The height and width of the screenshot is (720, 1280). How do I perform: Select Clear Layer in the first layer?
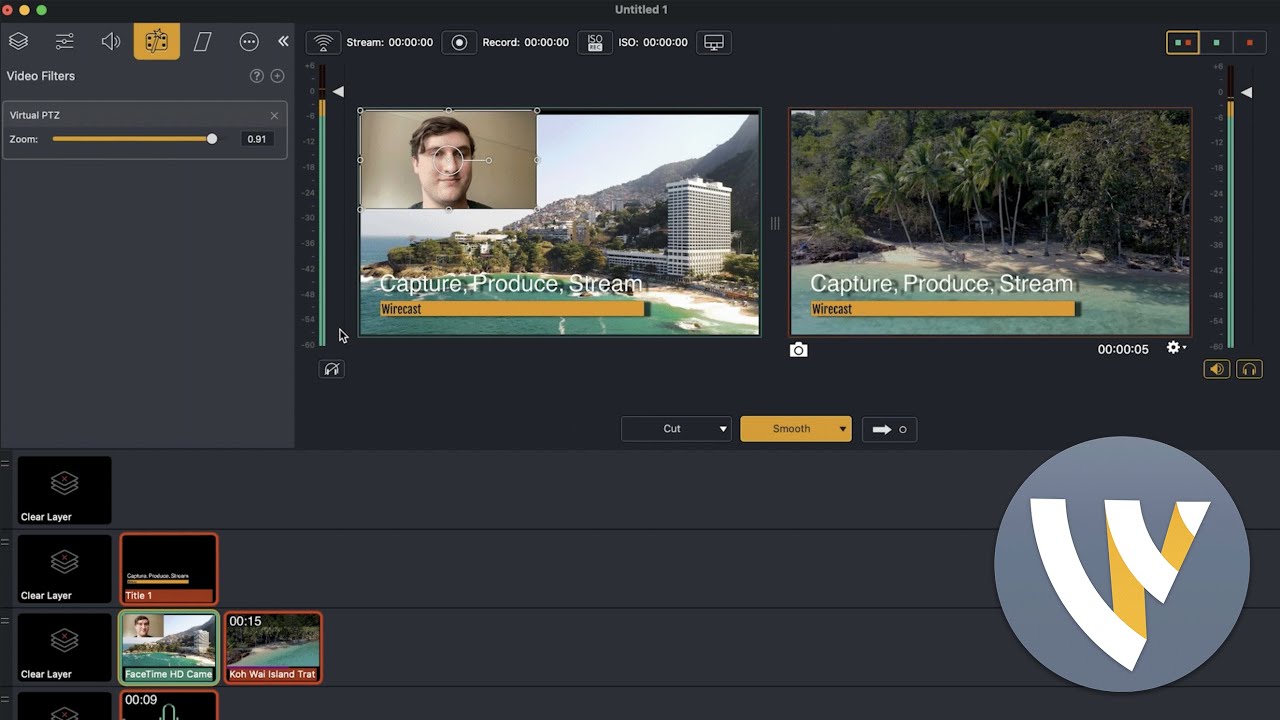(64, 490)
